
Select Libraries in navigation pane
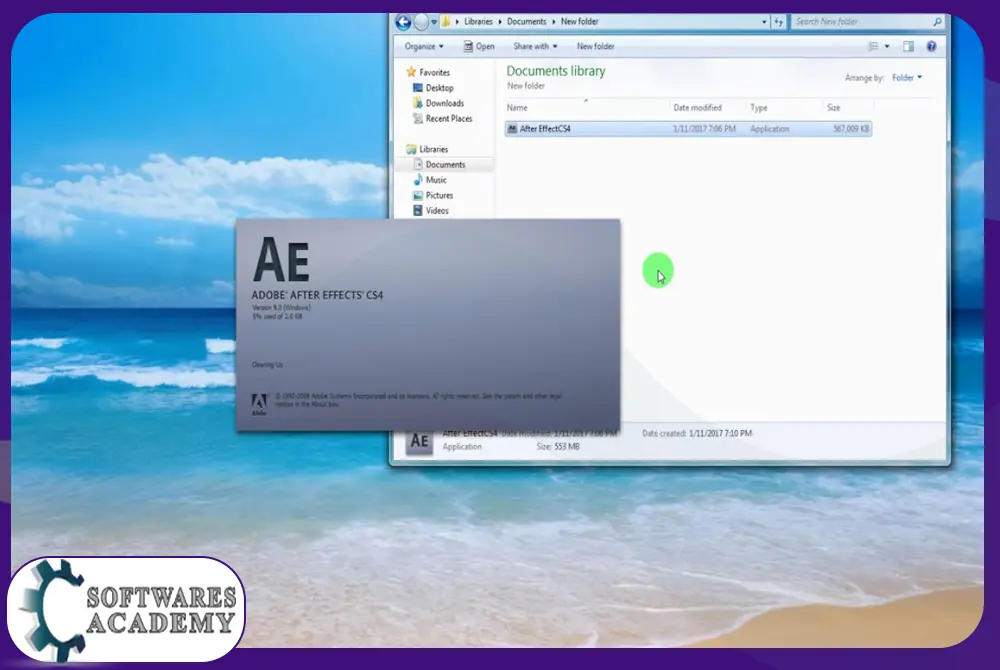434,149
